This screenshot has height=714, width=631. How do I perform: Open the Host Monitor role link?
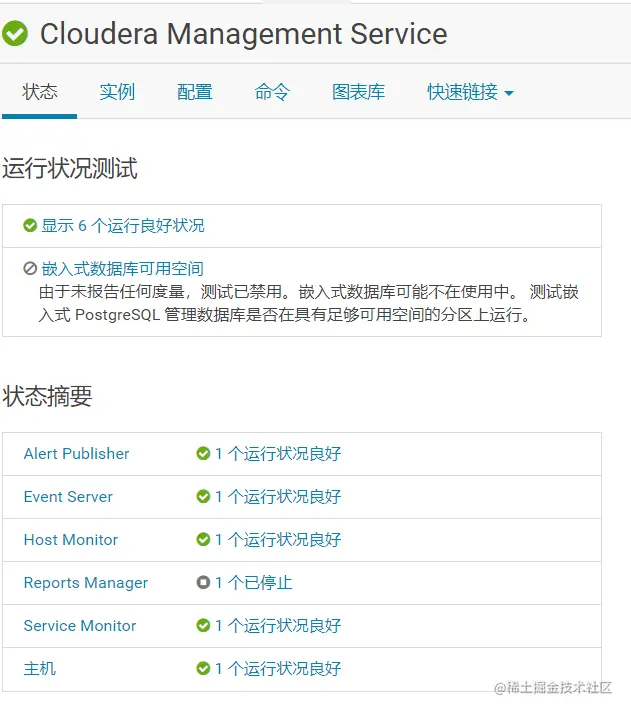[71, 540]
